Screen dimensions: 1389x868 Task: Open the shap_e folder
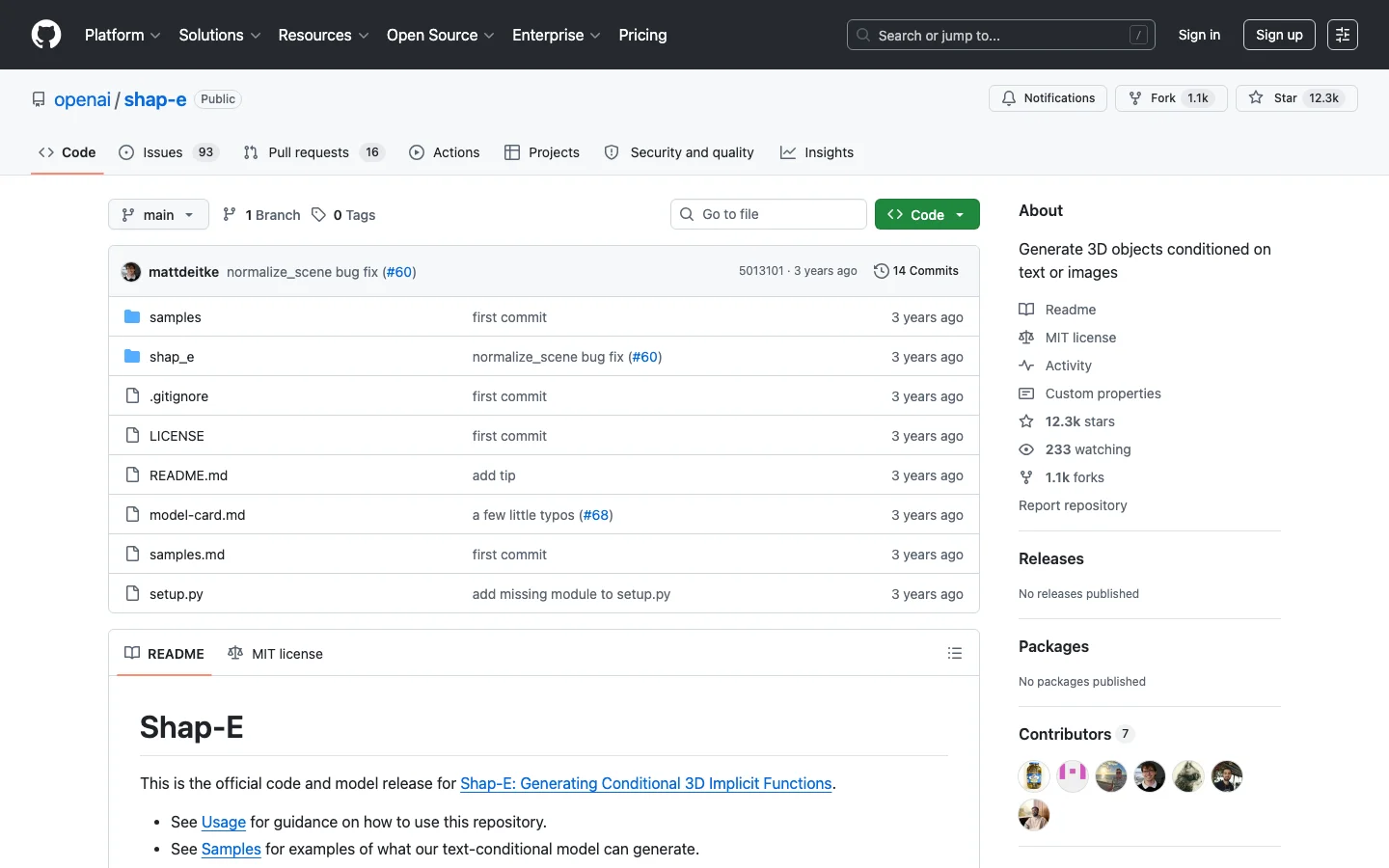pos(172,357)
